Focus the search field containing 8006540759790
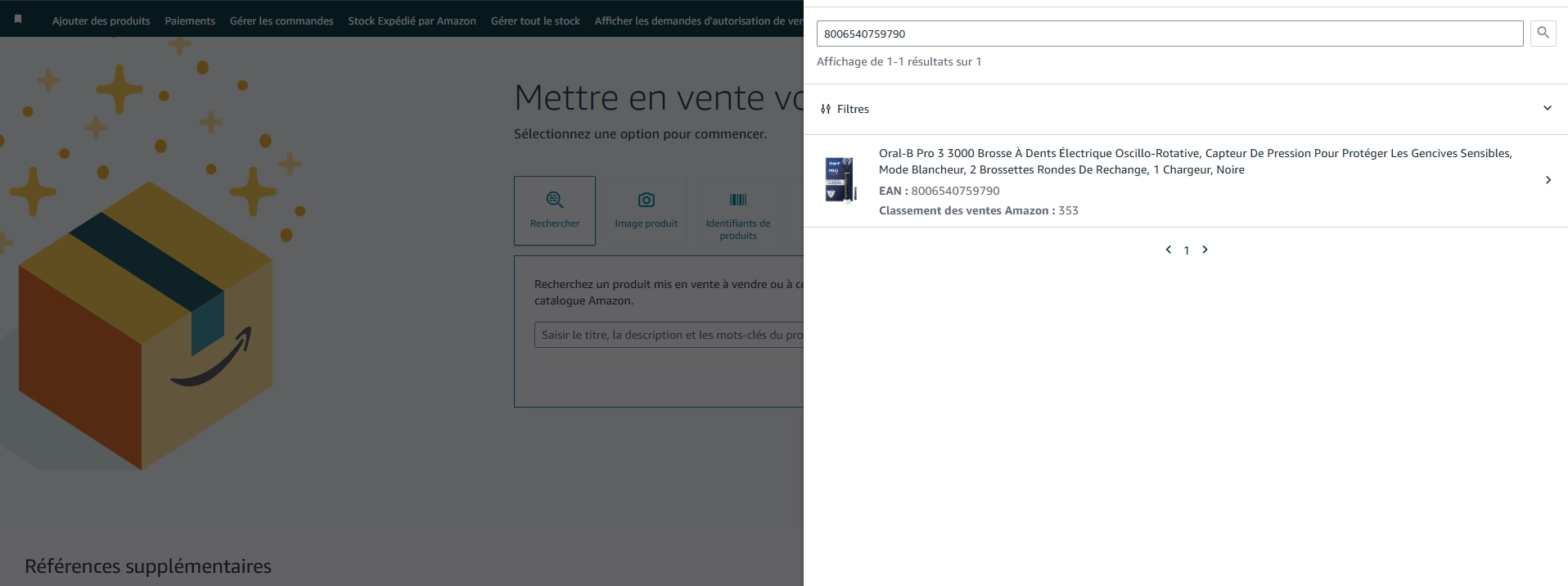The image size is (1568, 586). pos(1169,34)
